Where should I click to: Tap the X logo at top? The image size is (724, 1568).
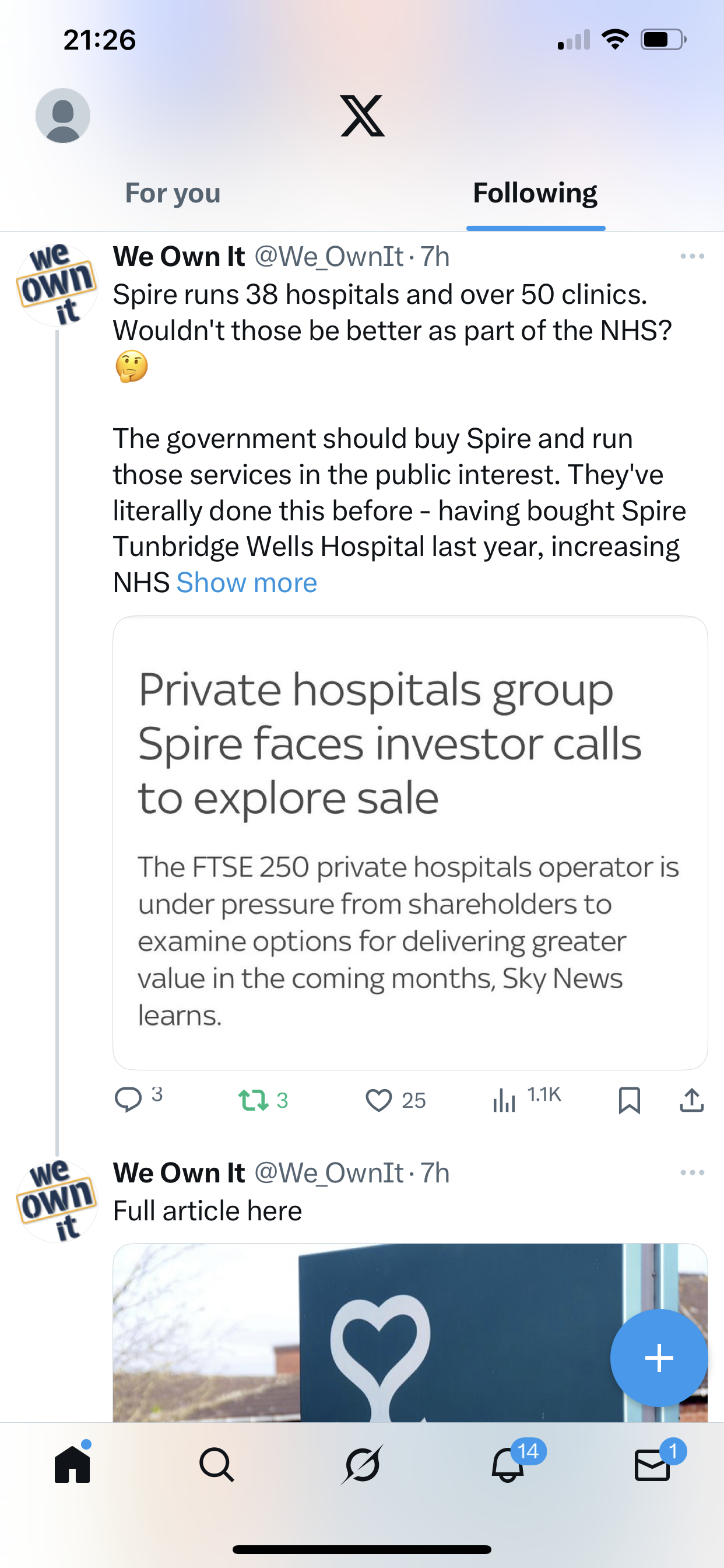[x=362, y=115]
